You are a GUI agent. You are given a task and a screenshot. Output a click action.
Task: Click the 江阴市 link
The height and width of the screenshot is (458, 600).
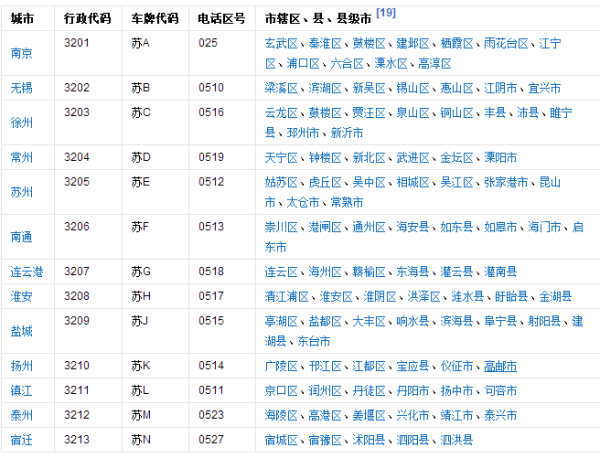pyautogui.click(x=501, y=88)
